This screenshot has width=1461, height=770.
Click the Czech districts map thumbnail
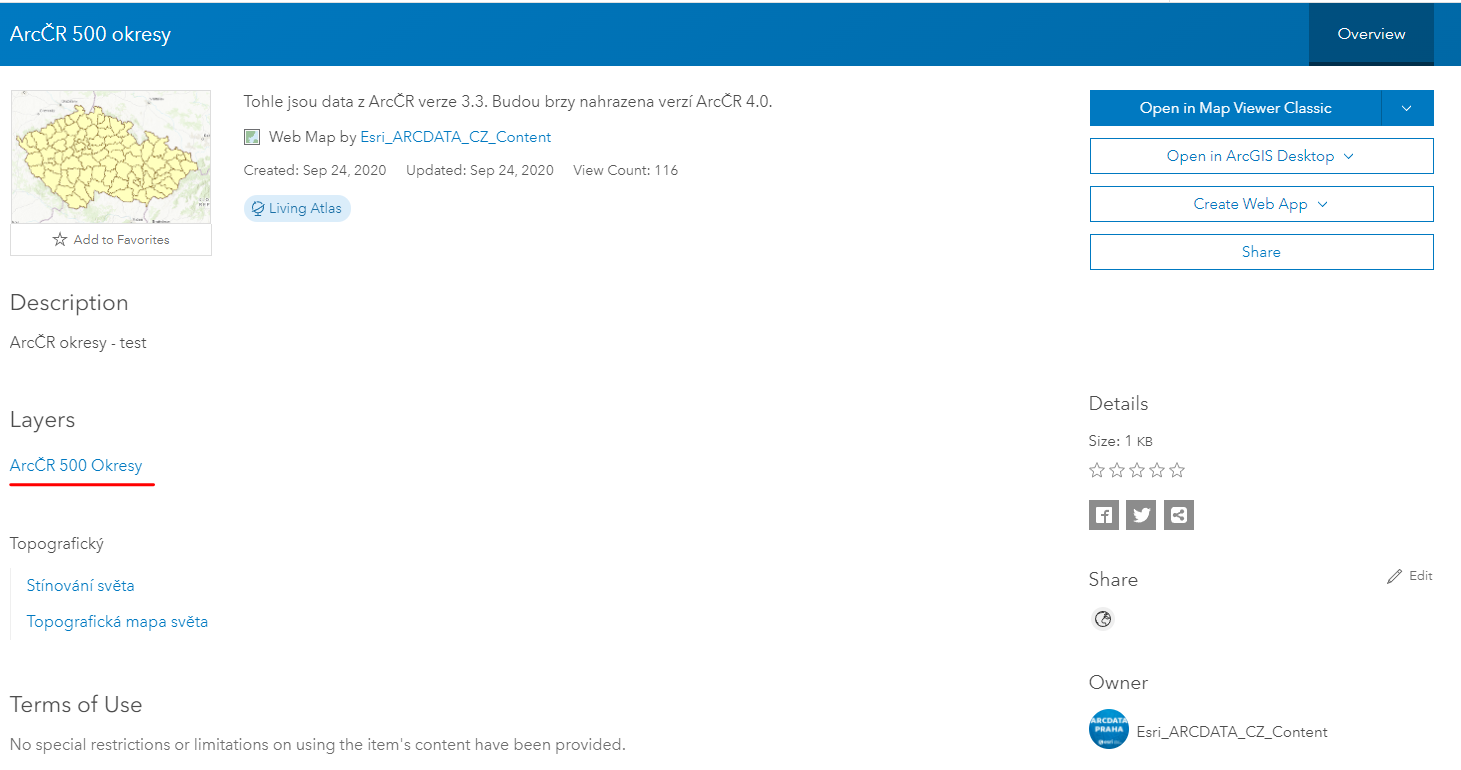pos(111,157)
